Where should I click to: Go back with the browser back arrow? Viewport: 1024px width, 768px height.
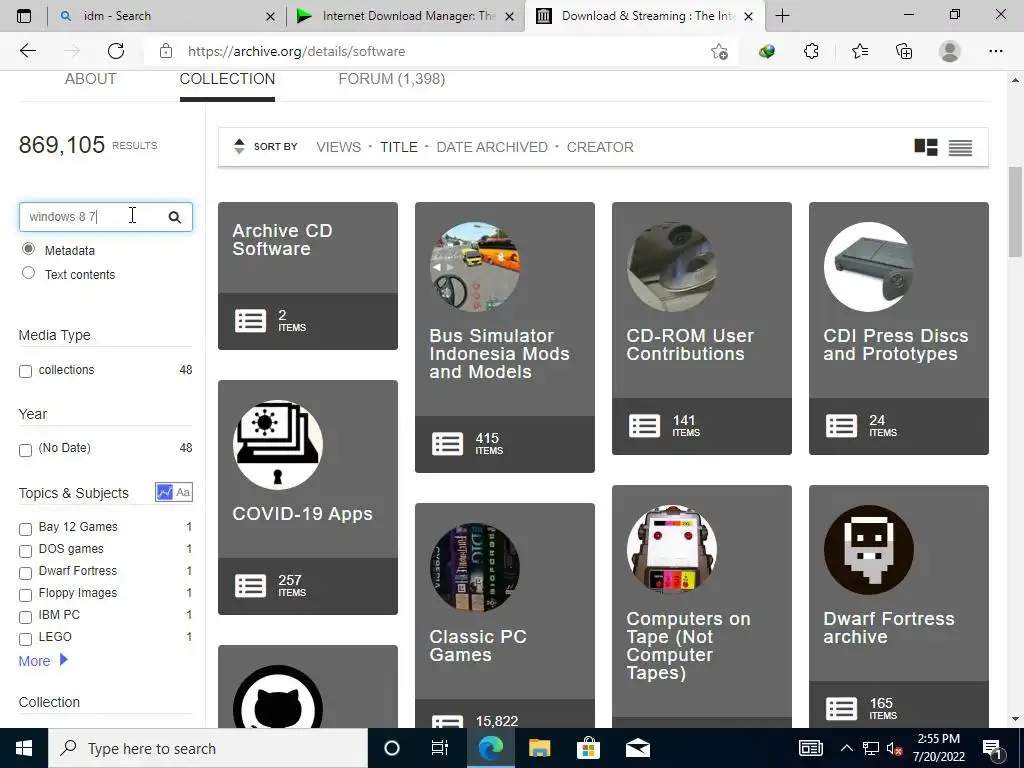click(x=27, y=51)
